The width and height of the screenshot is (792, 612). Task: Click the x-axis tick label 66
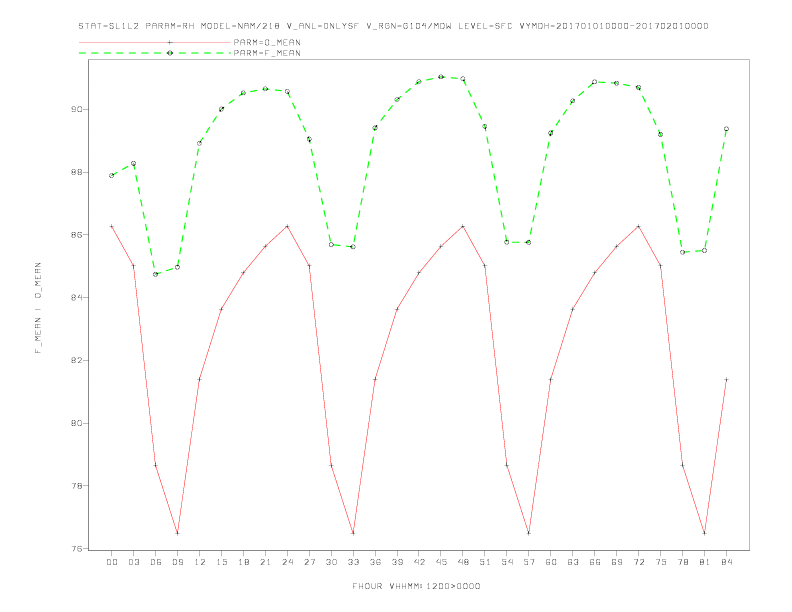[595, 562]
